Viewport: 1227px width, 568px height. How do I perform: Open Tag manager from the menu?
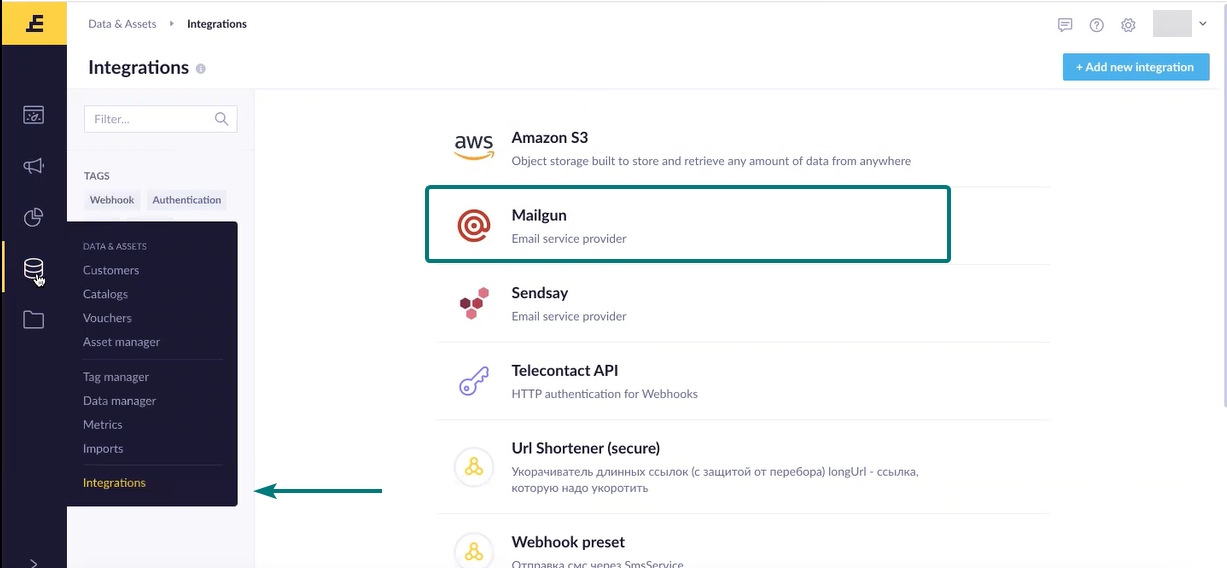pos(116,377)
